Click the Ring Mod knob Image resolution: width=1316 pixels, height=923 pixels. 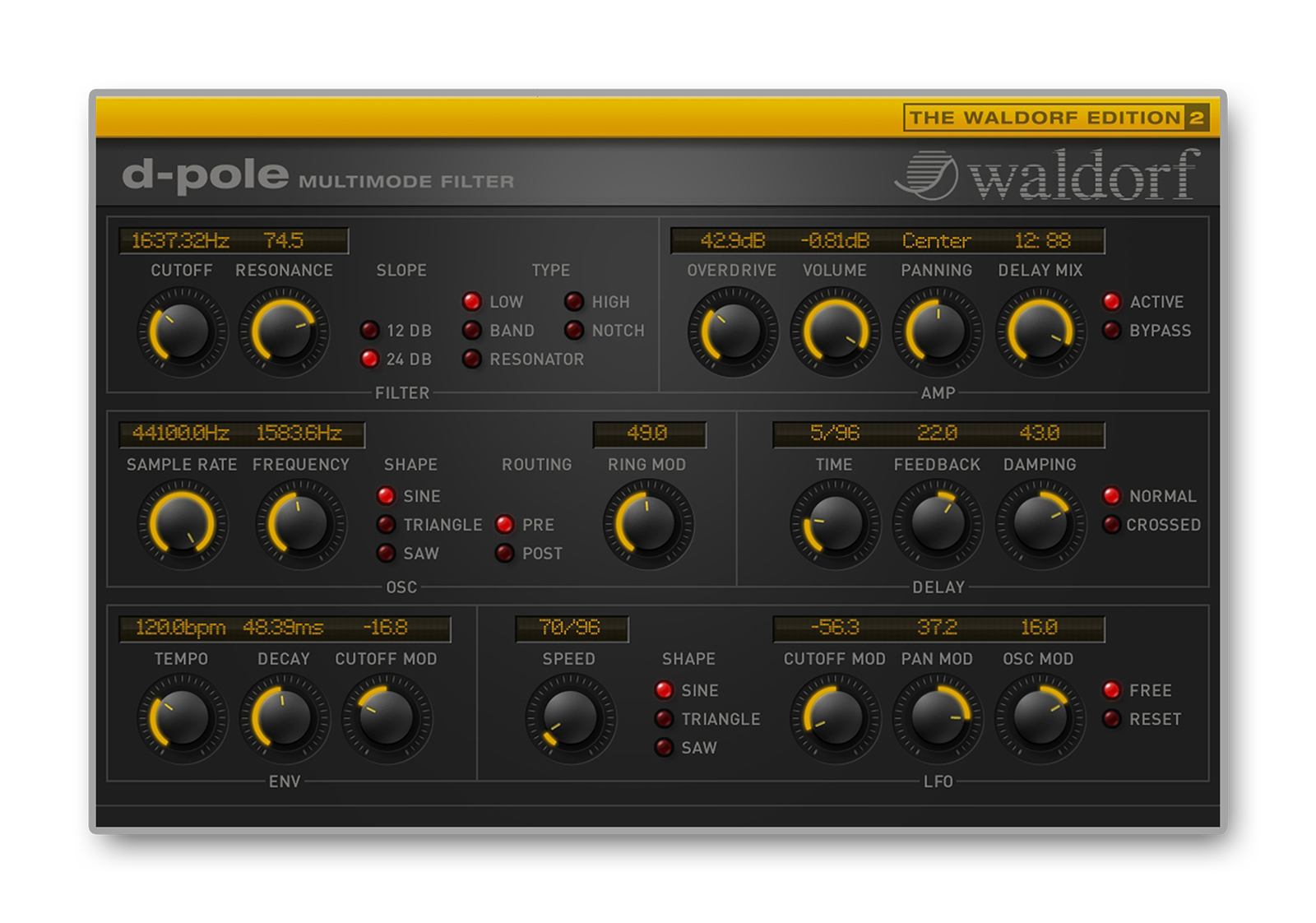[x=648, y=525]
